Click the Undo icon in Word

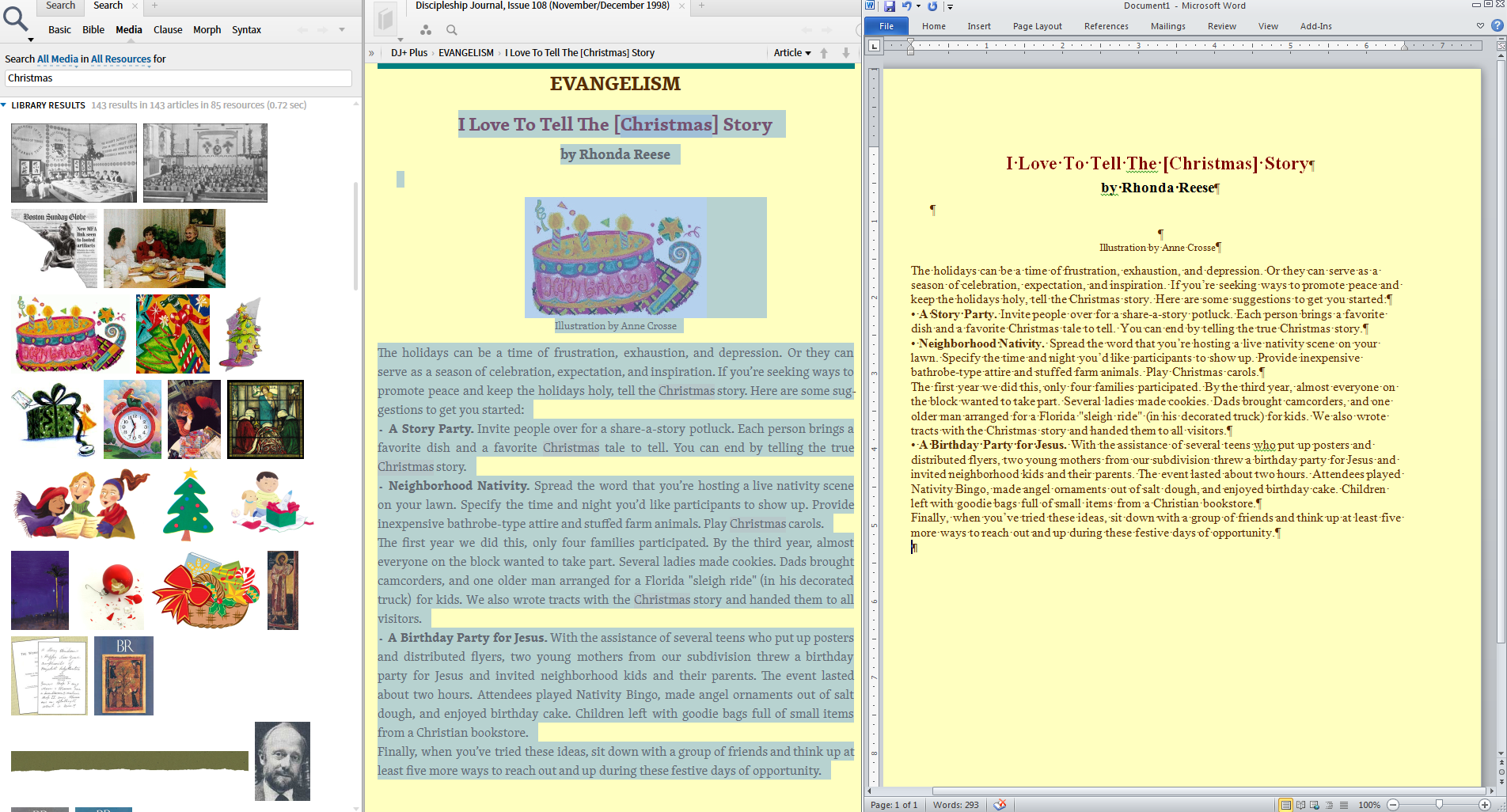907,6
